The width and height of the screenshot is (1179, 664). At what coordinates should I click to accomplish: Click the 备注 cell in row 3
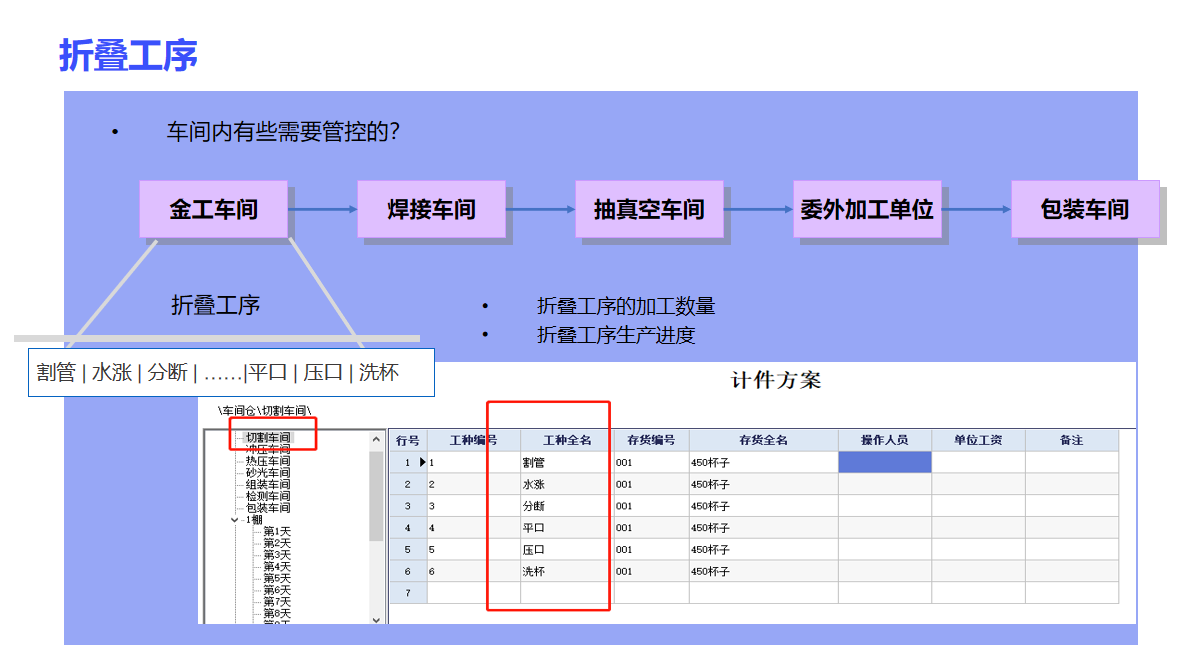point(1071,506)
